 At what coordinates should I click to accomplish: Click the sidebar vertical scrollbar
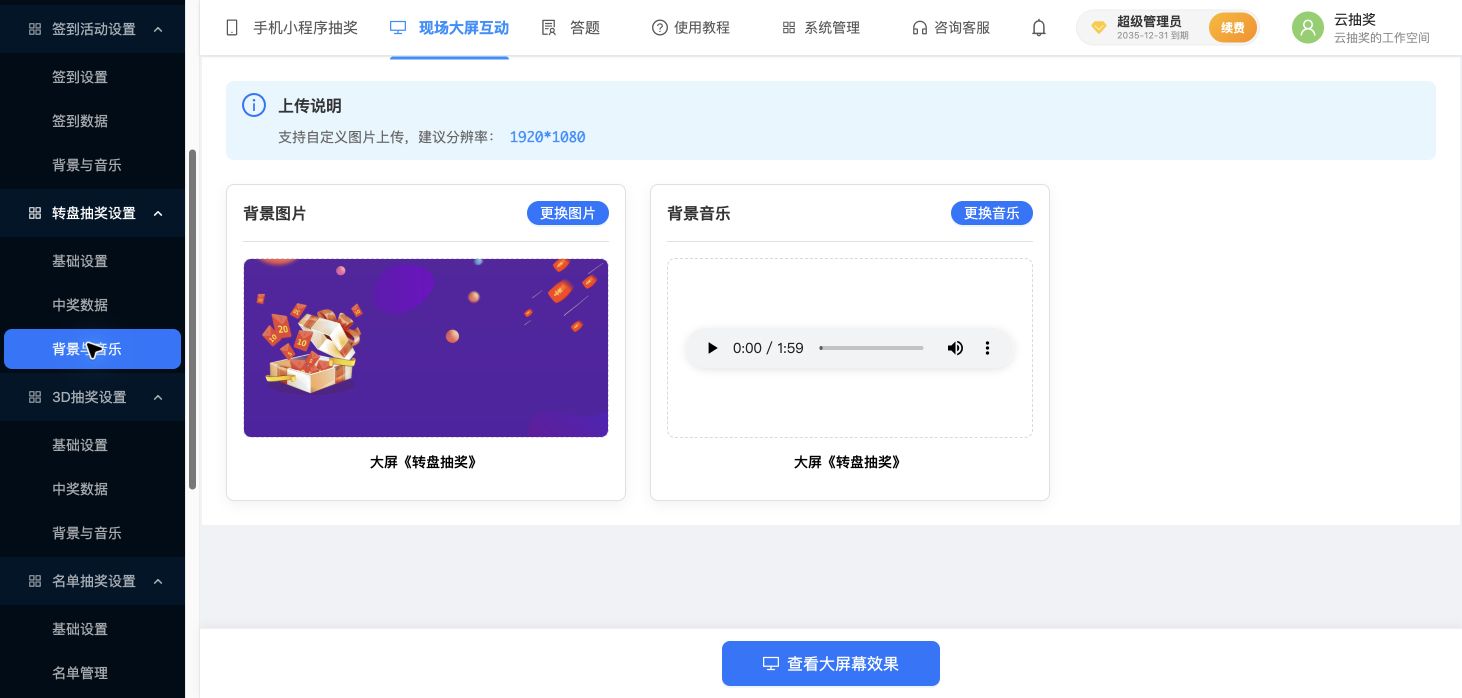pos(192,320)
